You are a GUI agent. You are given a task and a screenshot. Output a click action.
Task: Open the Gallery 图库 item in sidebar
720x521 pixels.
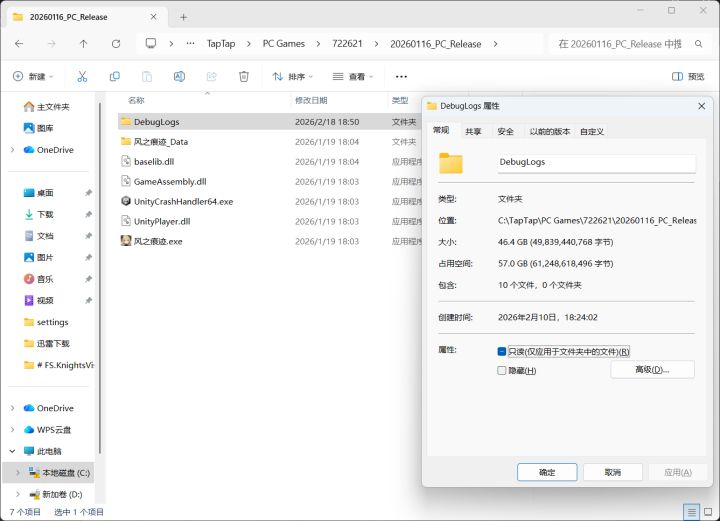click(x=39, y=128)
